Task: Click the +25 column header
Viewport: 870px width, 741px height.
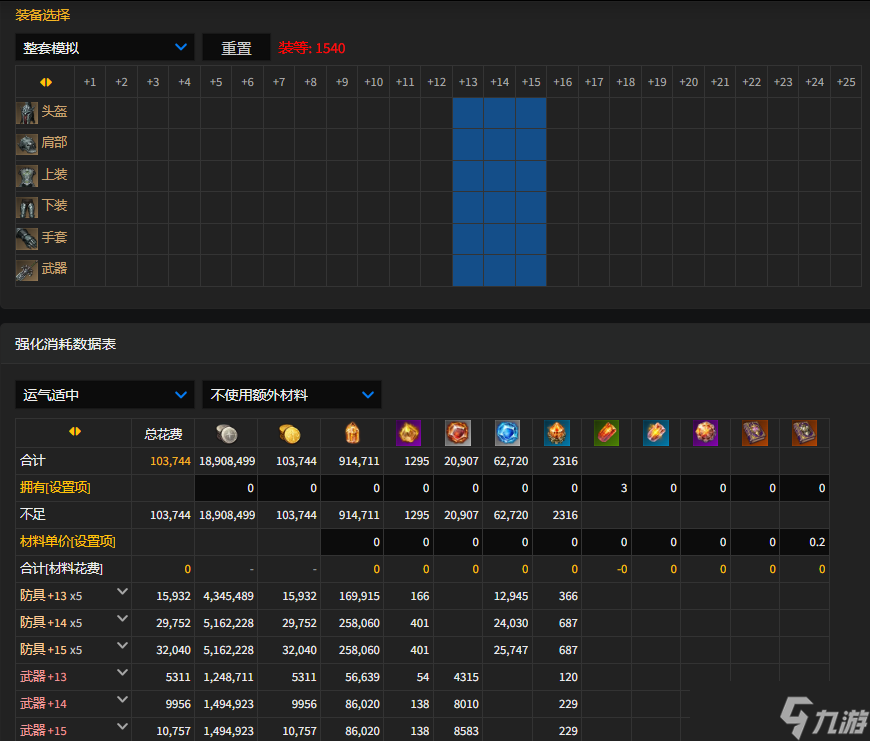Action: point(846,82)
